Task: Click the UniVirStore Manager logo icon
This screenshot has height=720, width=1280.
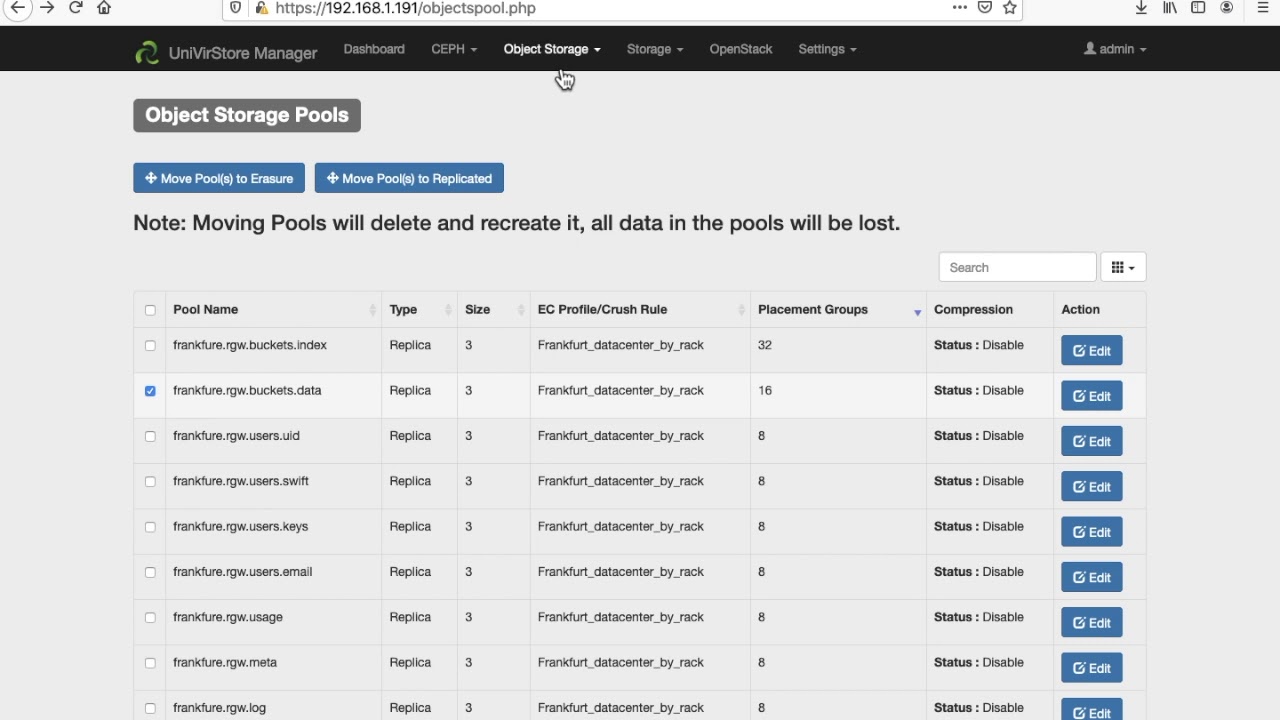Action: [x=147, y=52]
